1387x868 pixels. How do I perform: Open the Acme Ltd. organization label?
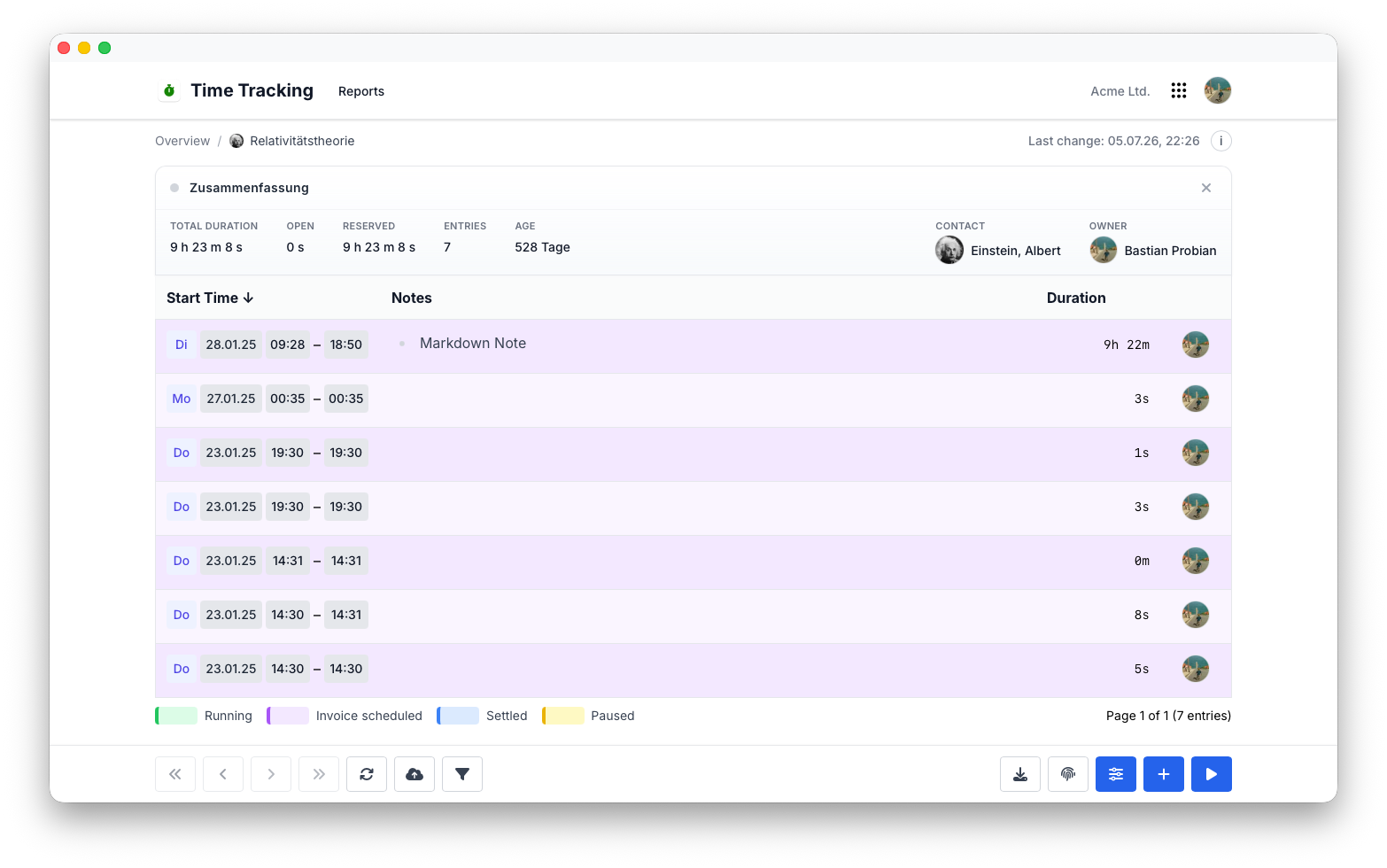point(1120,91)
